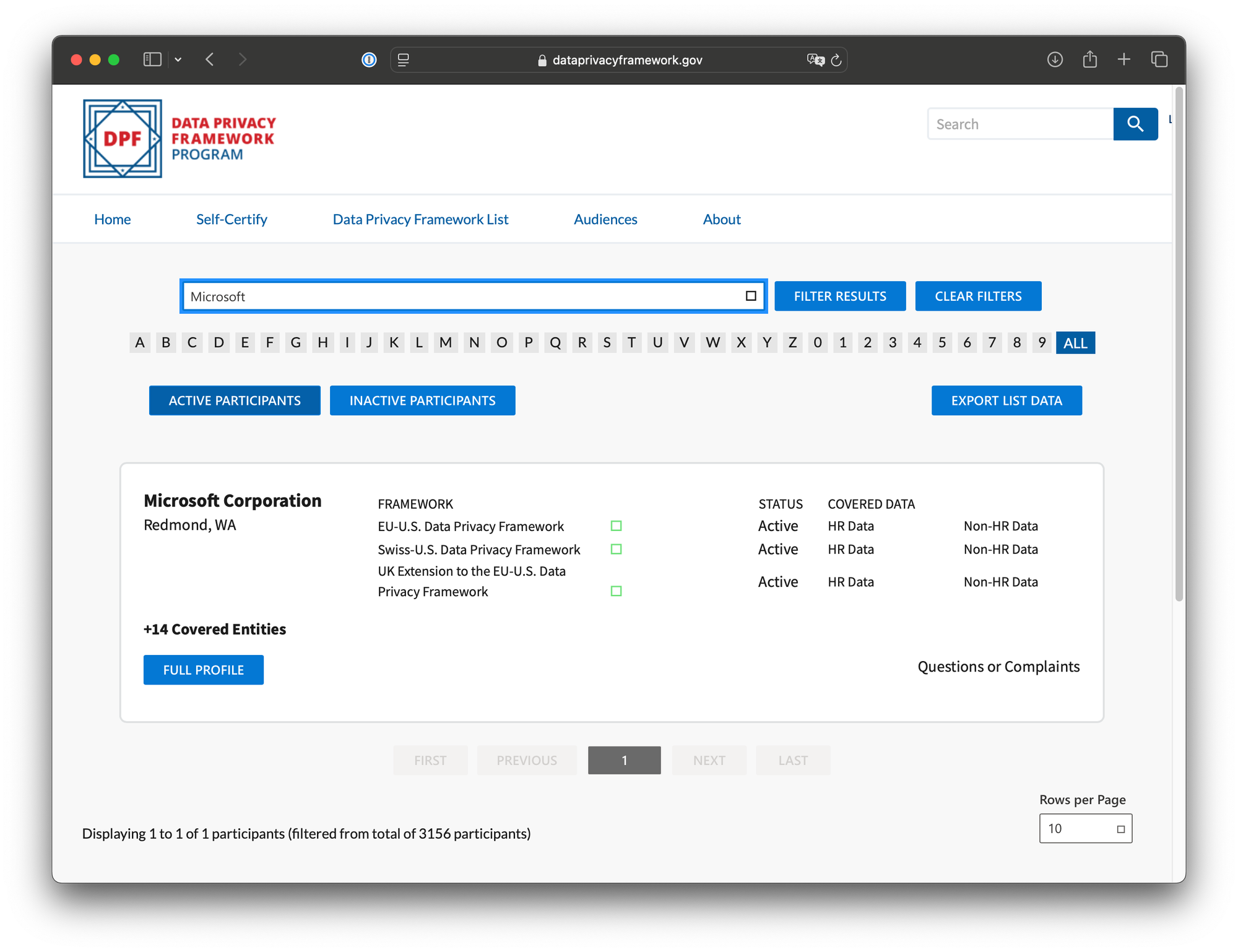Click the 'Redmond, WA' location text

[x=190, y=525]
